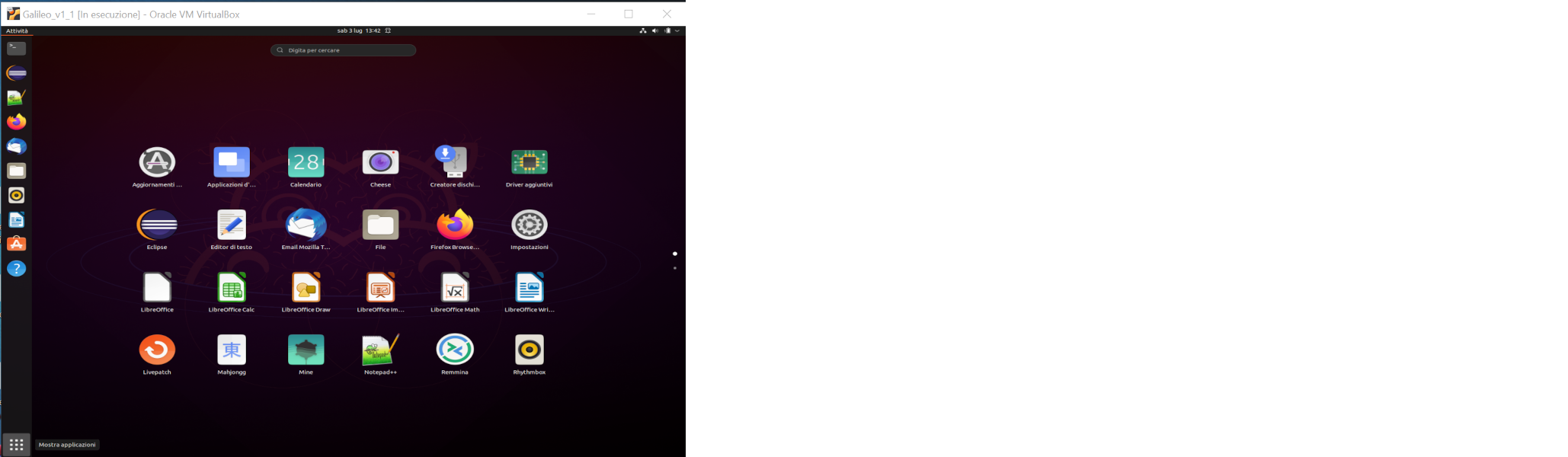Click the Attività button in top bar

click(17, 30)
